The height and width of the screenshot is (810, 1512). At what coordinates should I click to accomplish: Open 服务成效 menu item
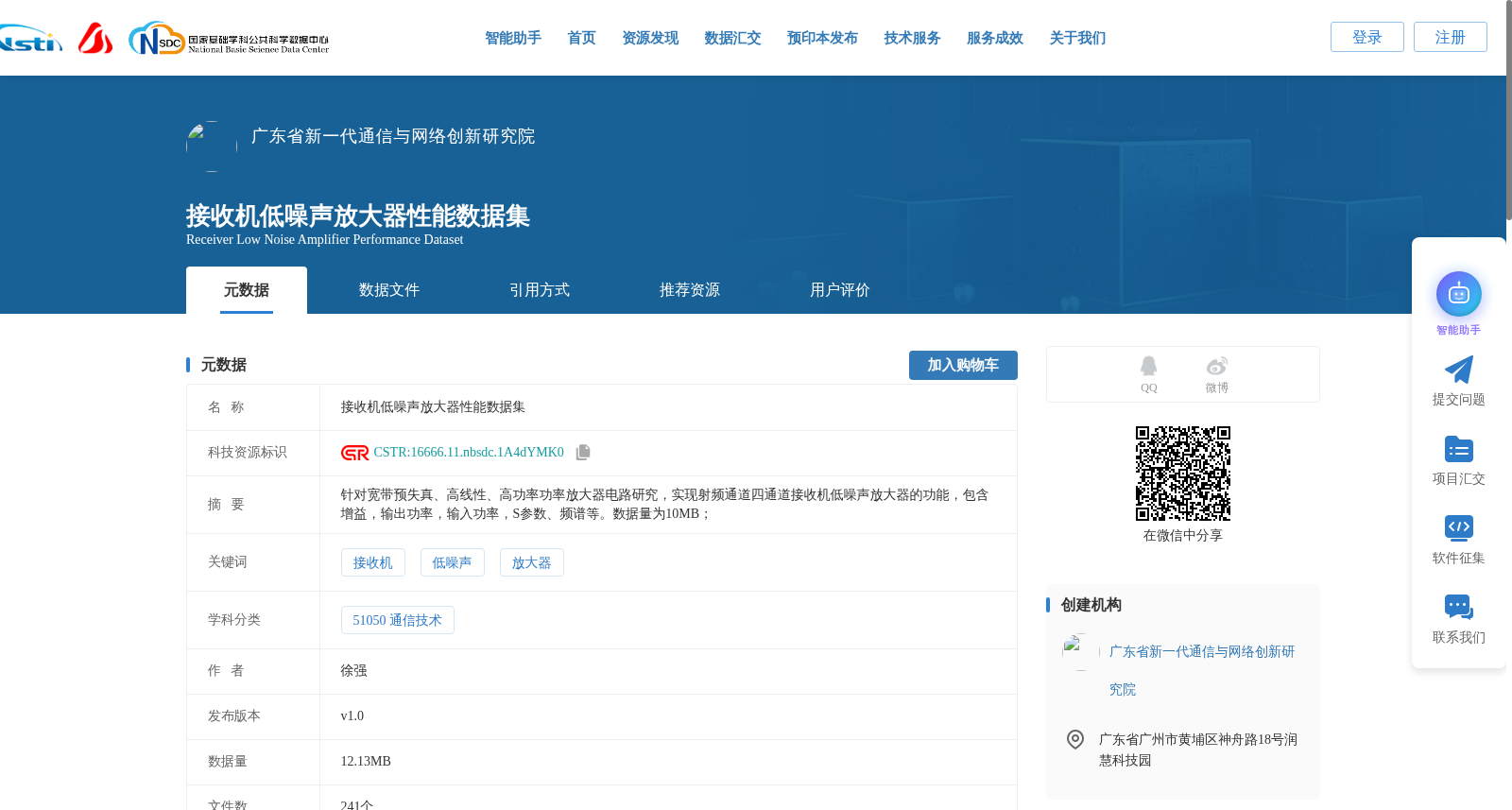[995, 38]
